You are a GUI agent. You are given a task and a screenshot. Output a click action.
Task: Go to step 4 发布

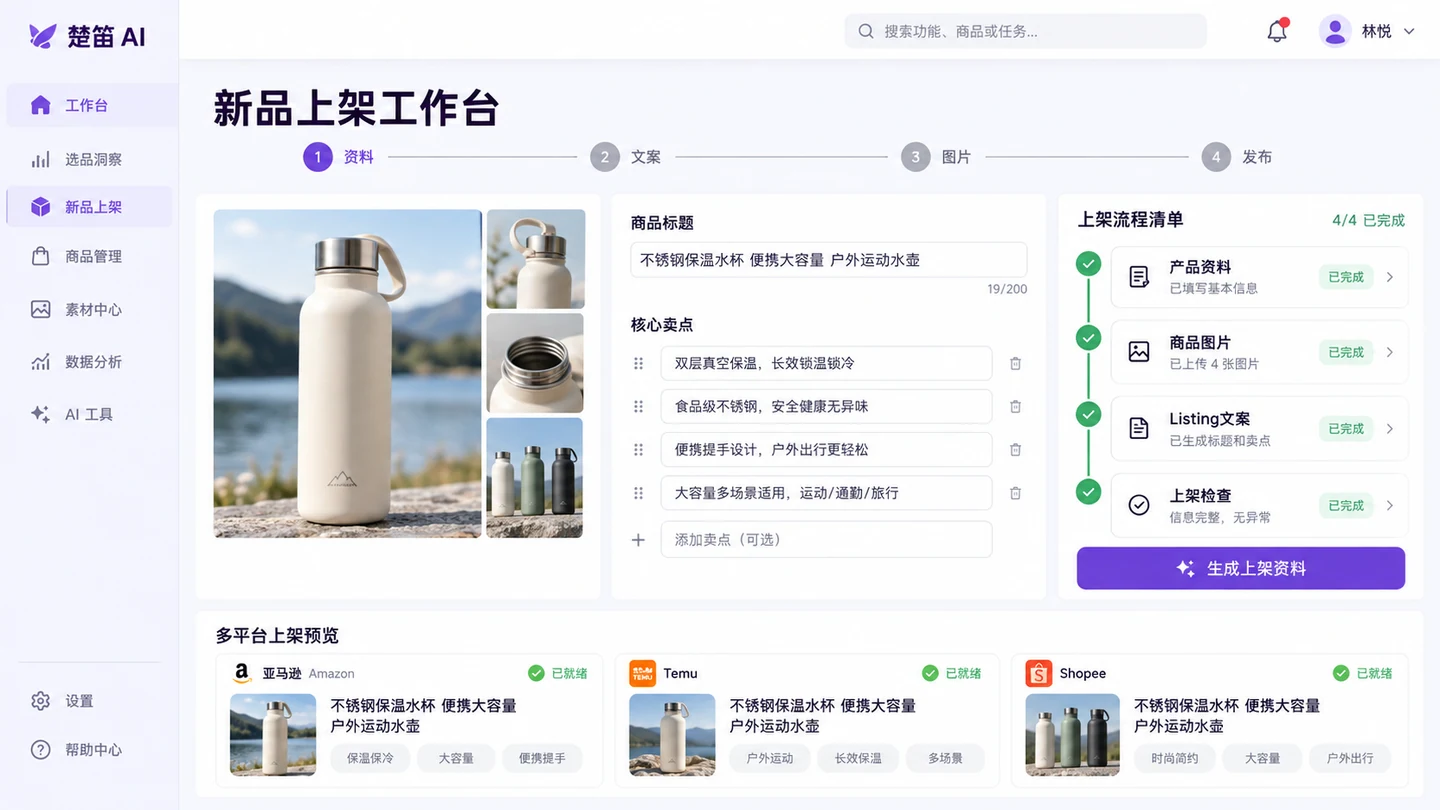pos(1237,157)
